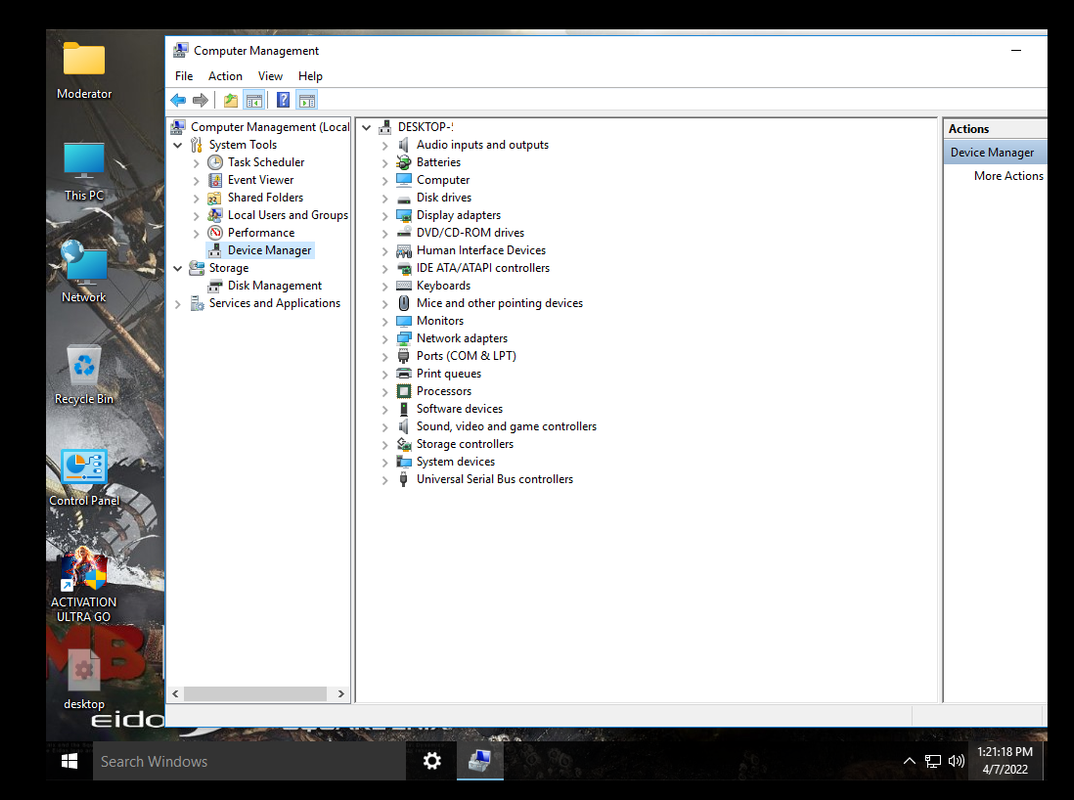1074x800 pixels.
Task: Open the View menu
Action: click(x=270, y=76)
